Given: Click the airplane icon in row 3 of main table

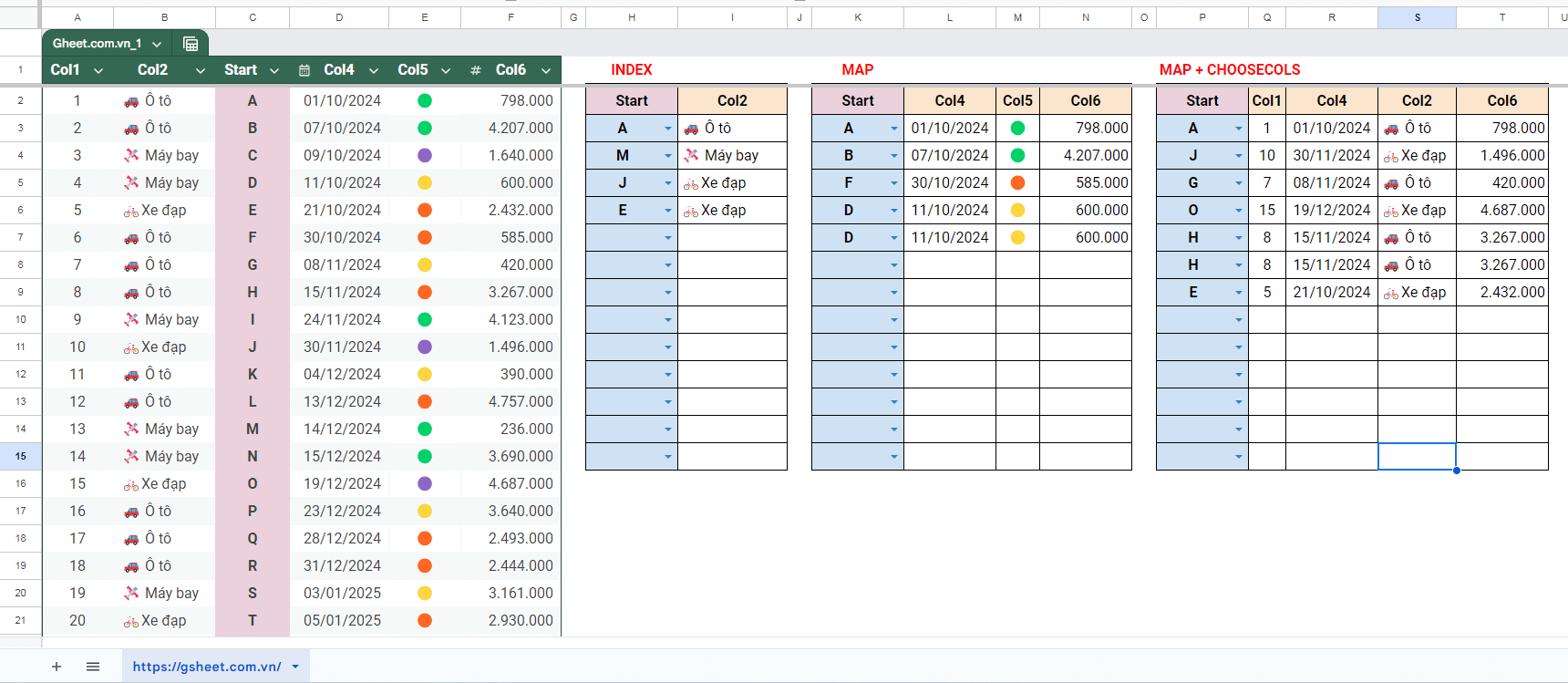Looking at the screenshot, I should [132, 156].
